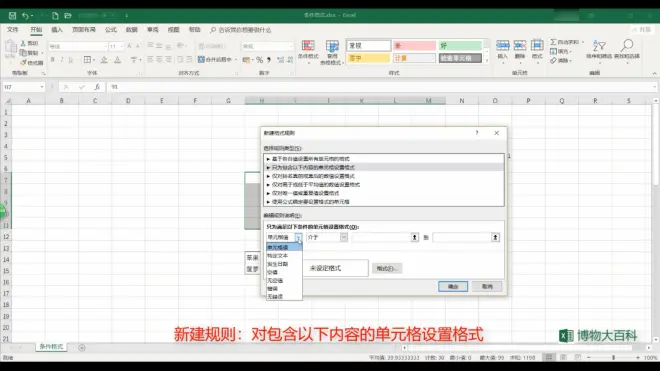Click the first value input field in dialog
The width and height of the screenshot is (660, 371).
[381, 238]
